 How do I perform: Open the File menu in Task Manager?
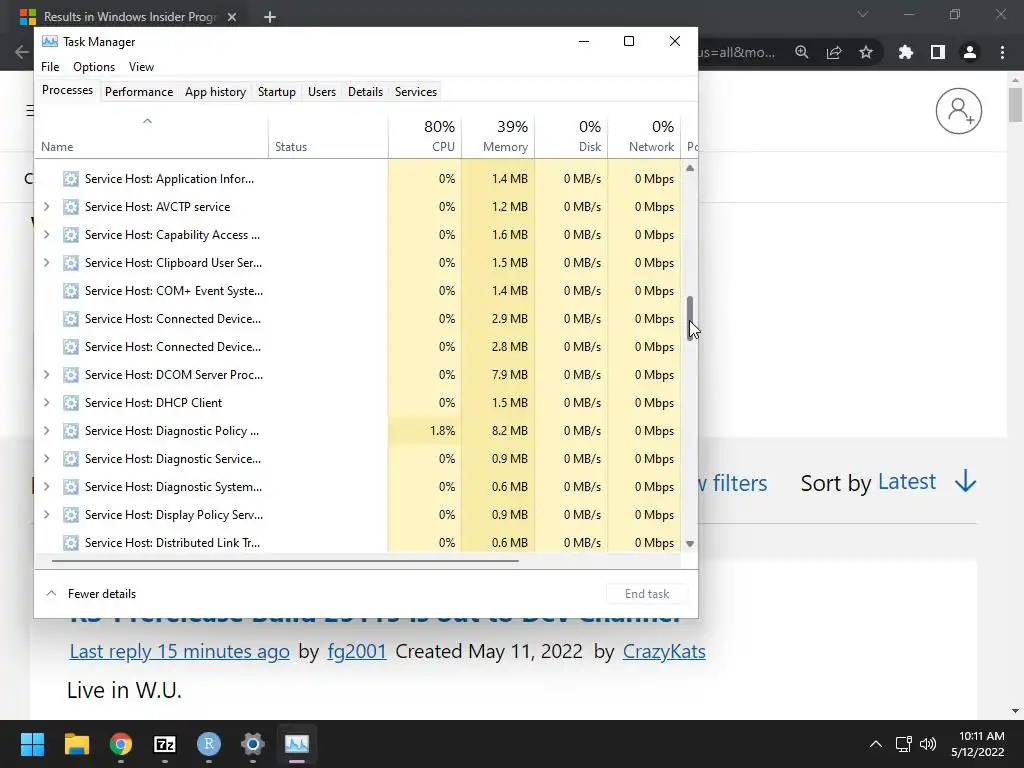click(x=50, y=67)
